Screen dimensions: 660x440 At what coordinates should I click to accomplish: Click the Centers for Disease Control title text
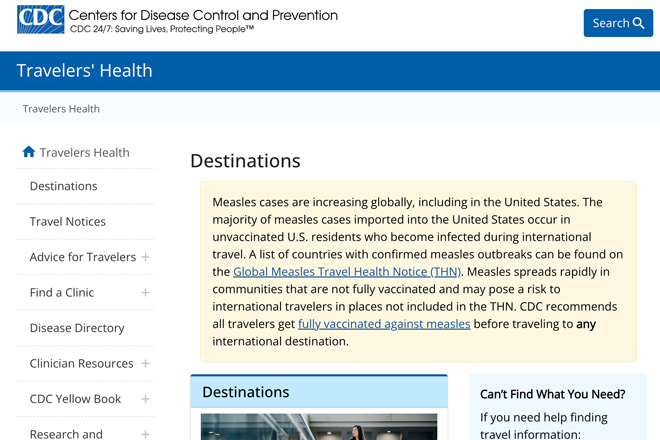point(203,15)
